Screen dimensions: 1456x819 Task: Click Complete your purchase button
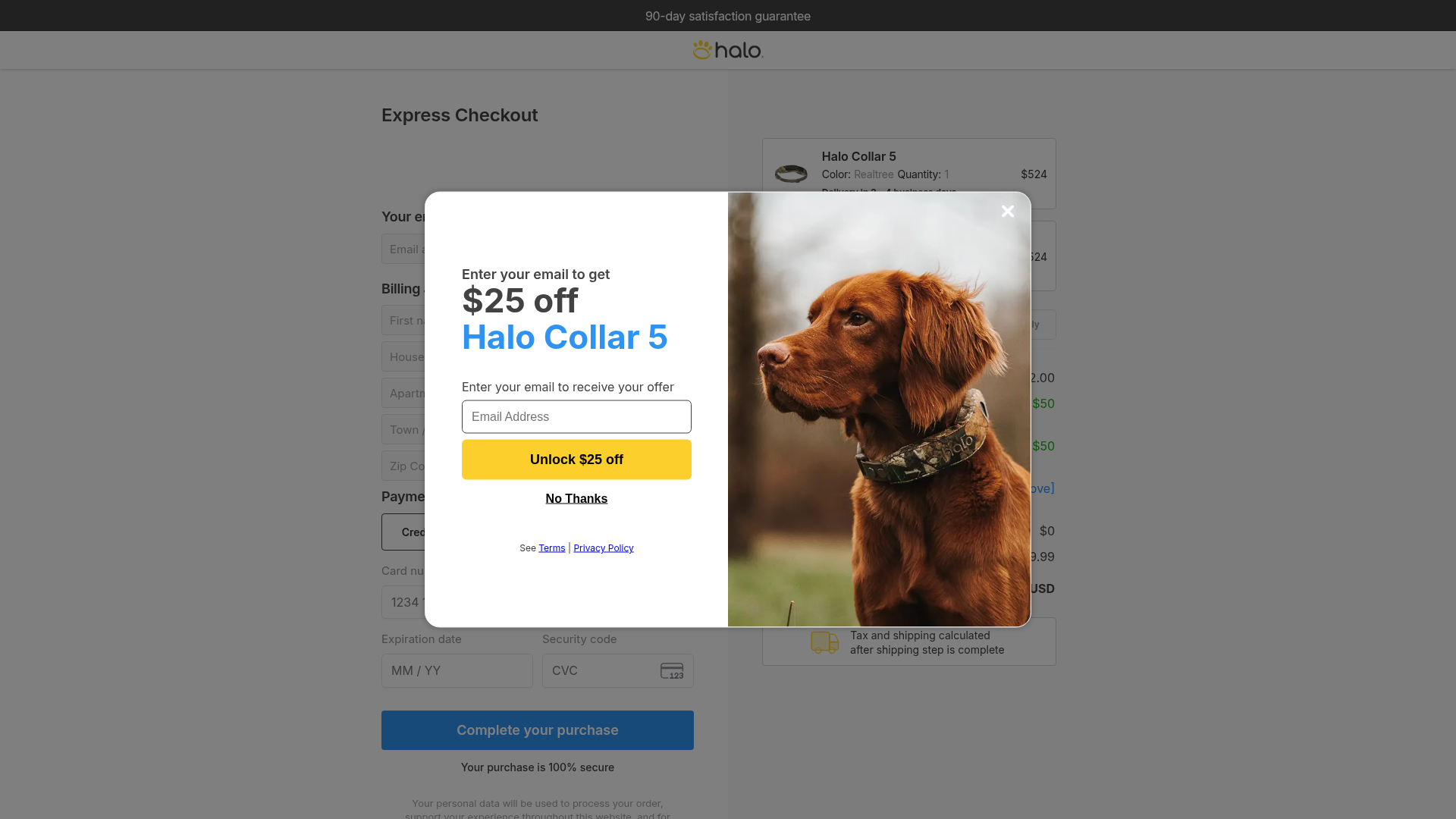coord(538,730)
